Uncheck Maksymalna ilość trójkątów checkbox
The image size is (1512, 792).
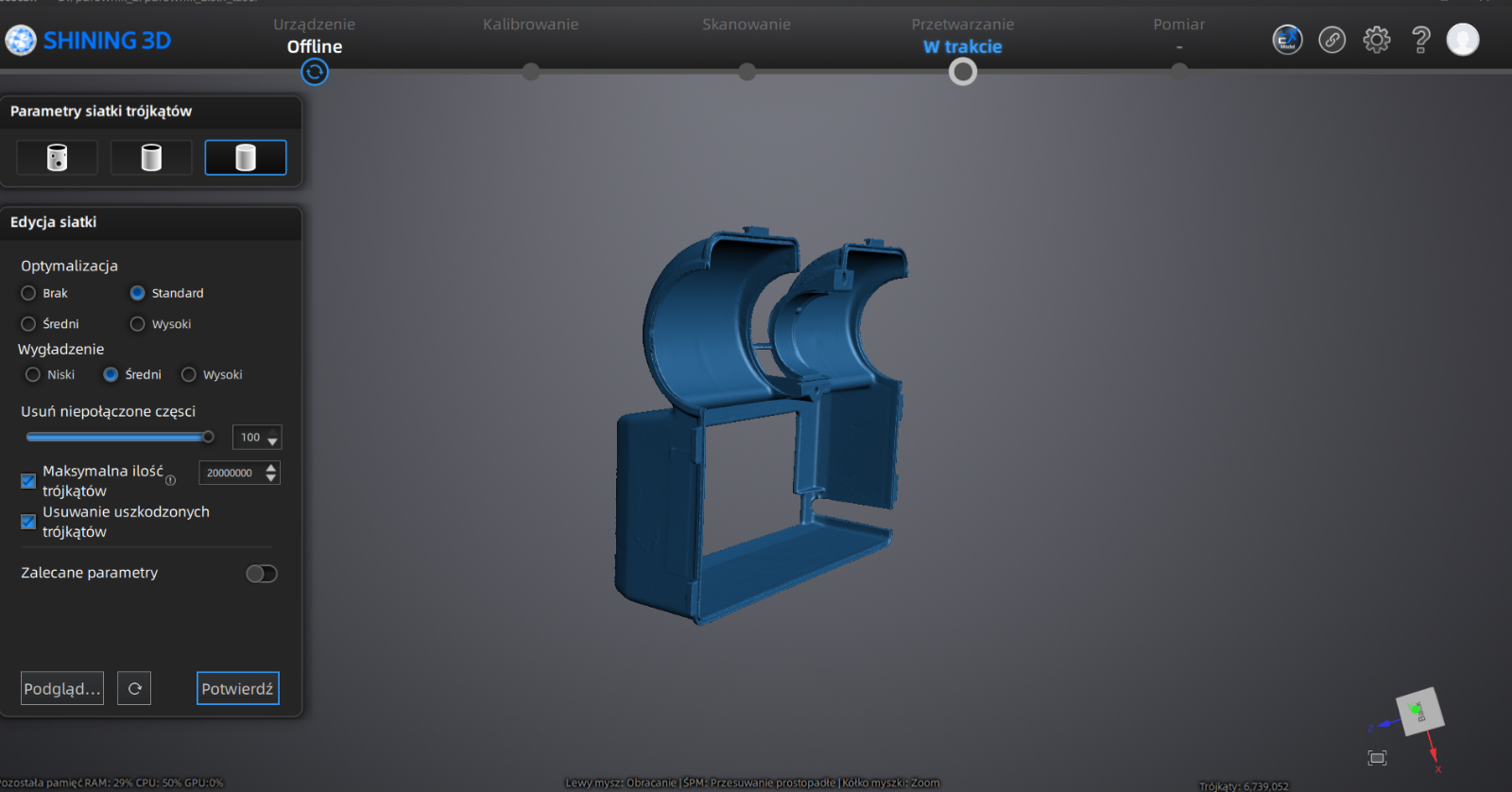(x=28, y=481)
